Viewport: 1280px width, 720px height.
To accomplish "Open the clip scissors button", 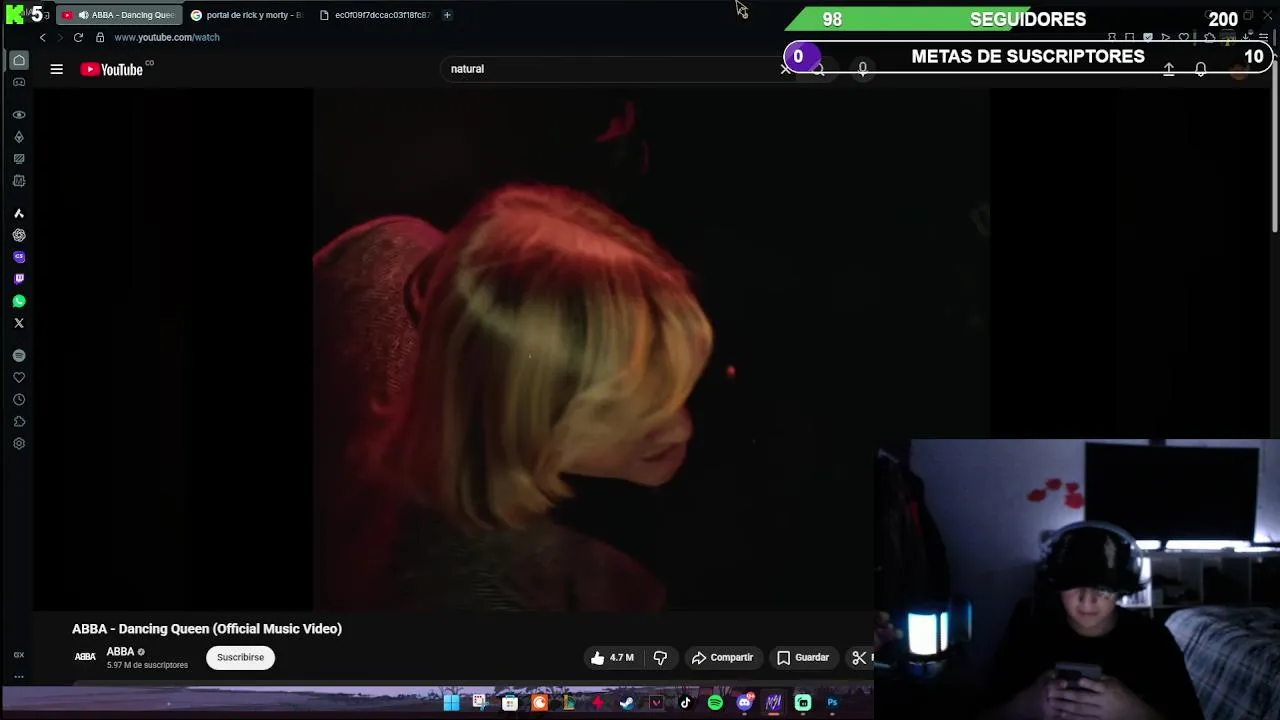I will coord(859,657).
